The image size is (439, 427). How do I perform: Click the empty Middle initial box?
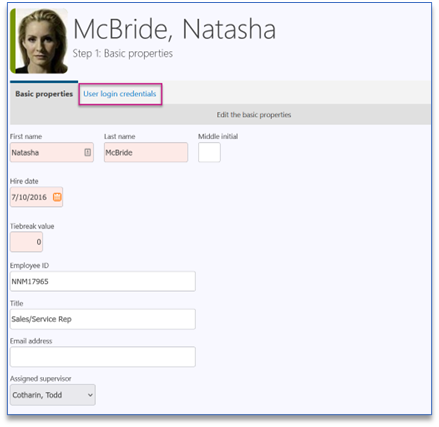click(x=209, y=152)
